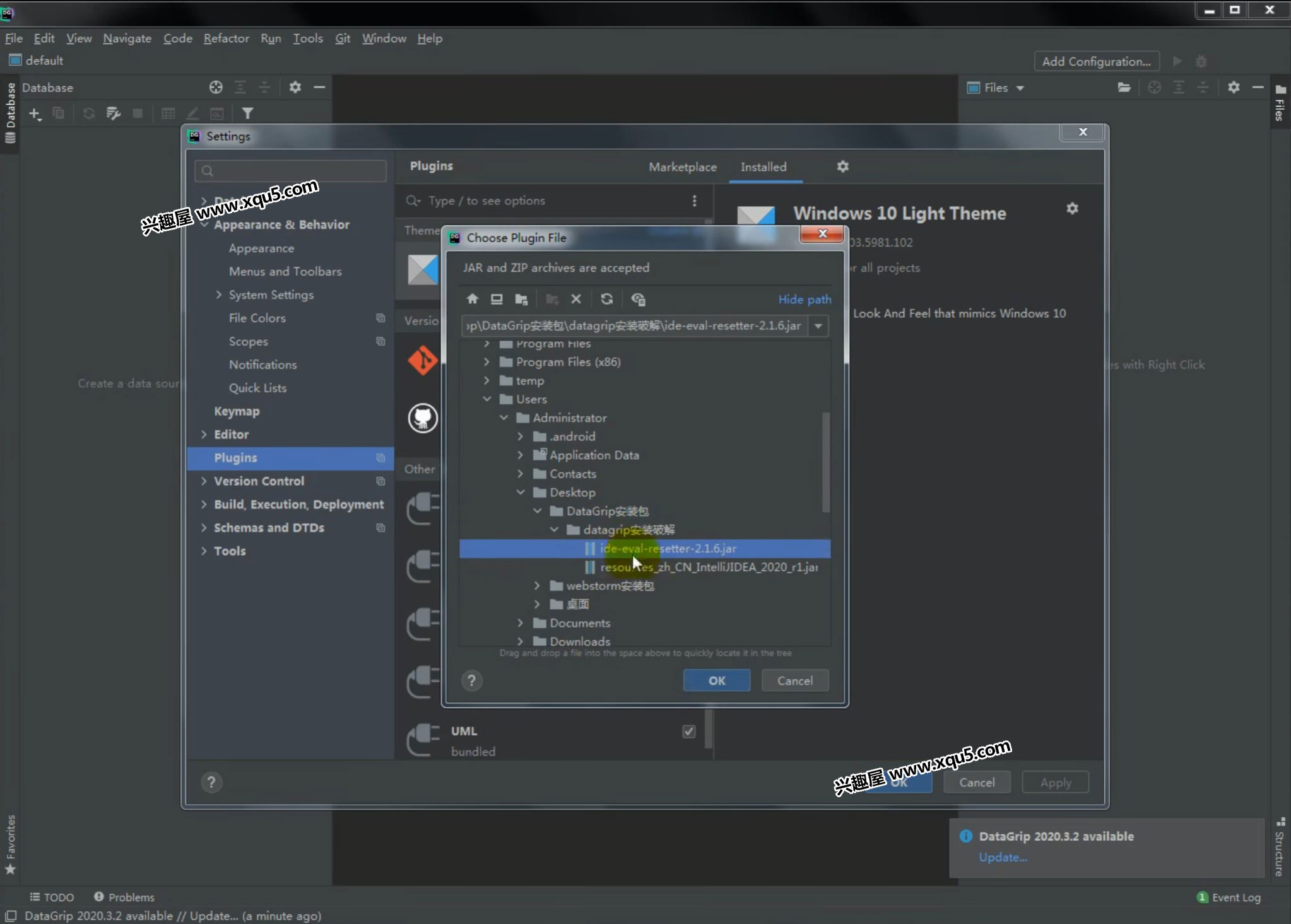Image resolution: width=1291 pixels, height=924 pixels.
Task: Open the Navigate menu
Action: tap(127, 38)
